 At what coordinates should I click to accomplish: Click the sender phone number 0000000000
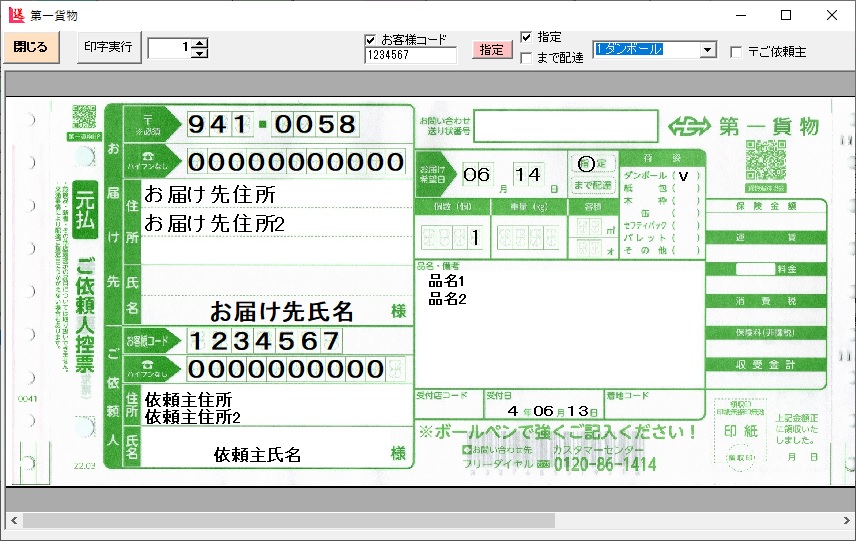[286, 369]
